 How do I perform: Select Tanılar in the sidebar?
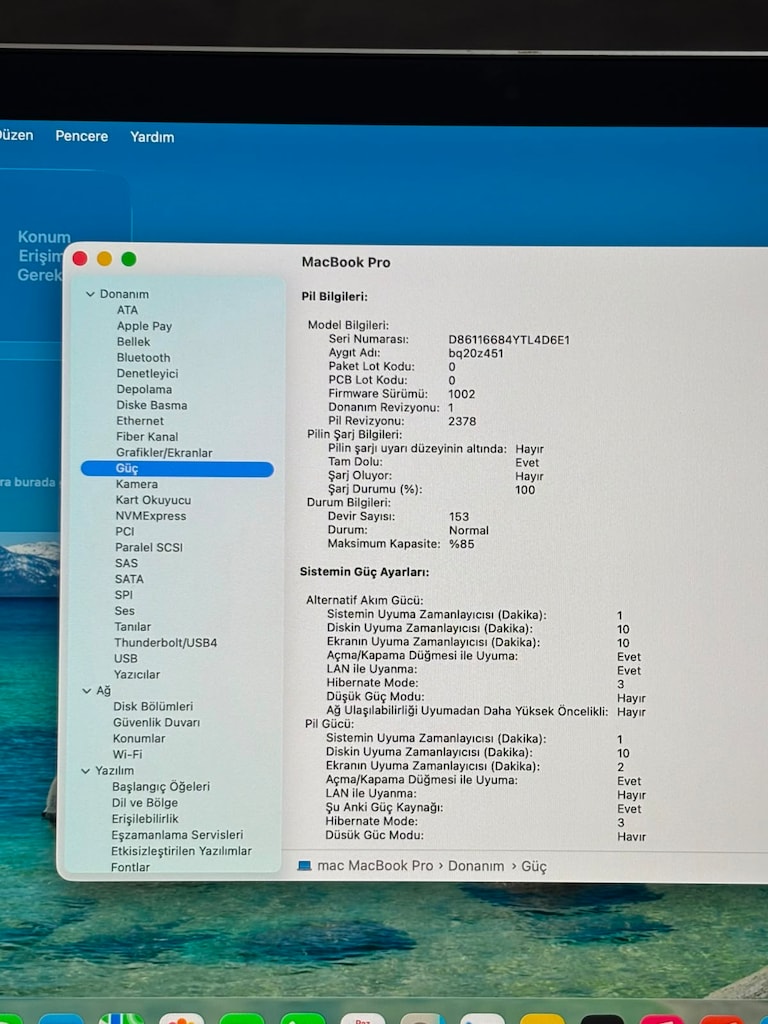[133, 627]
